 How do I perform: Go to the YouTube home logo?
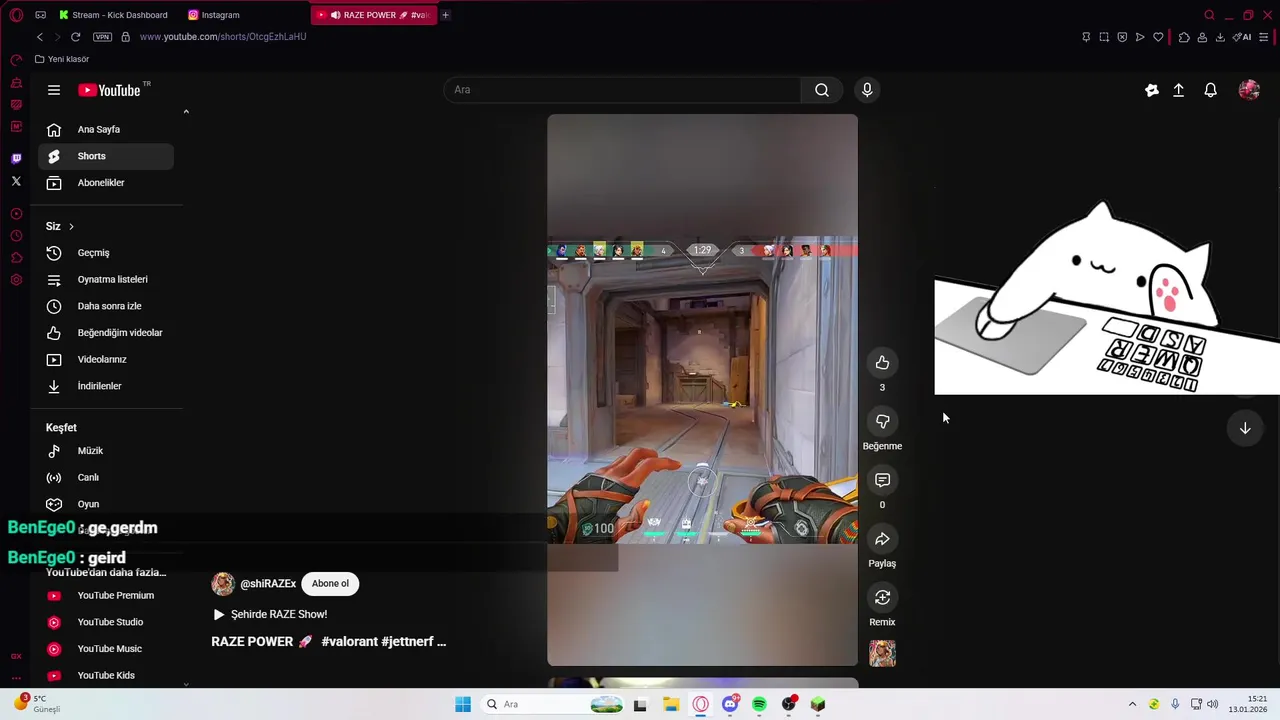[110, 90]
